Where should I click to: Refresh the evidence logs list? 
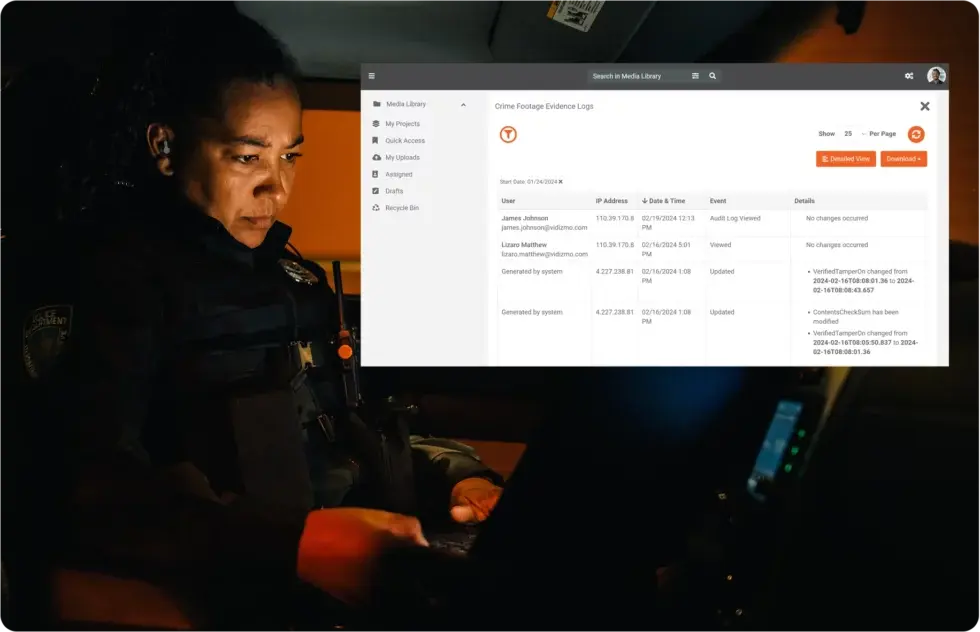915,134
